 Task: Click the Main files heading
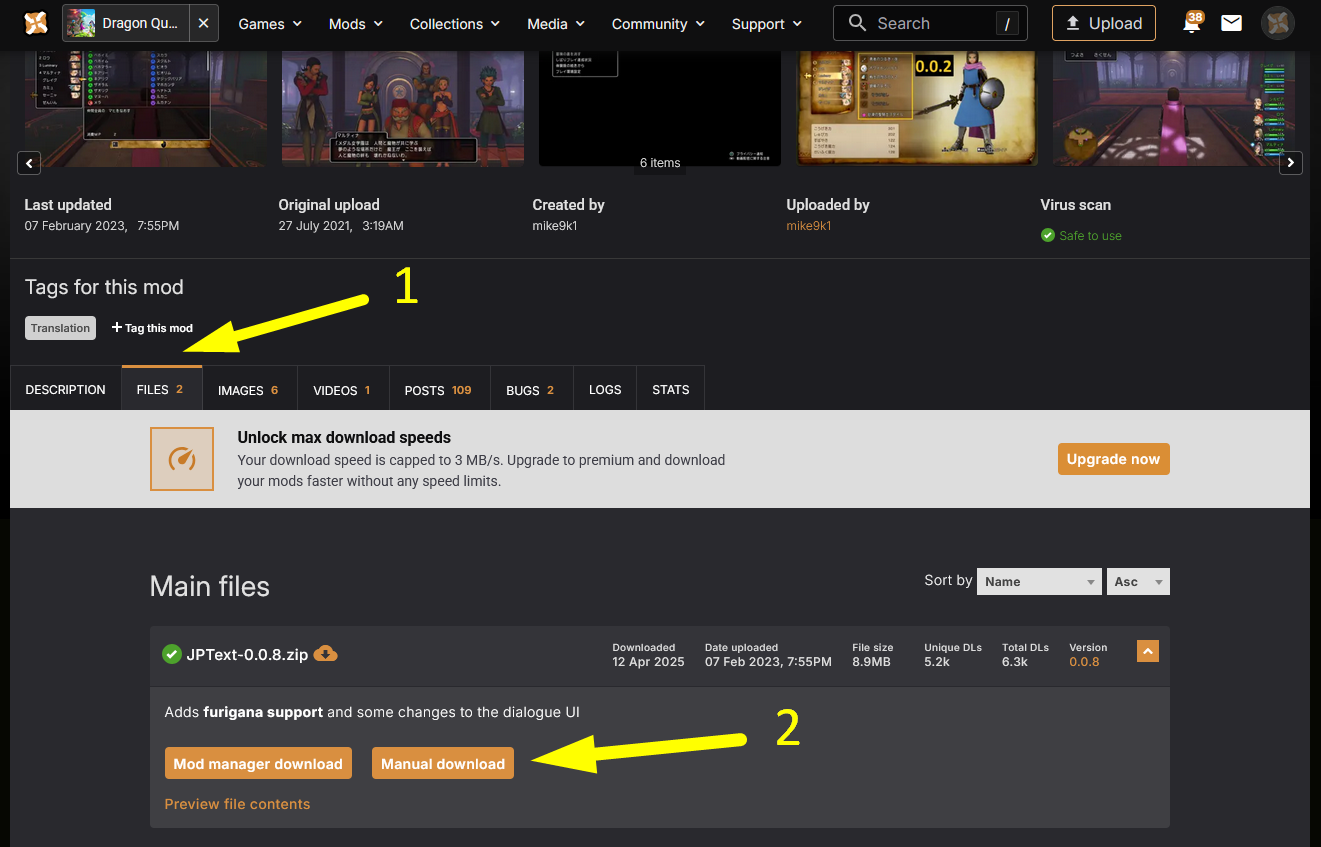coord(210,586)
